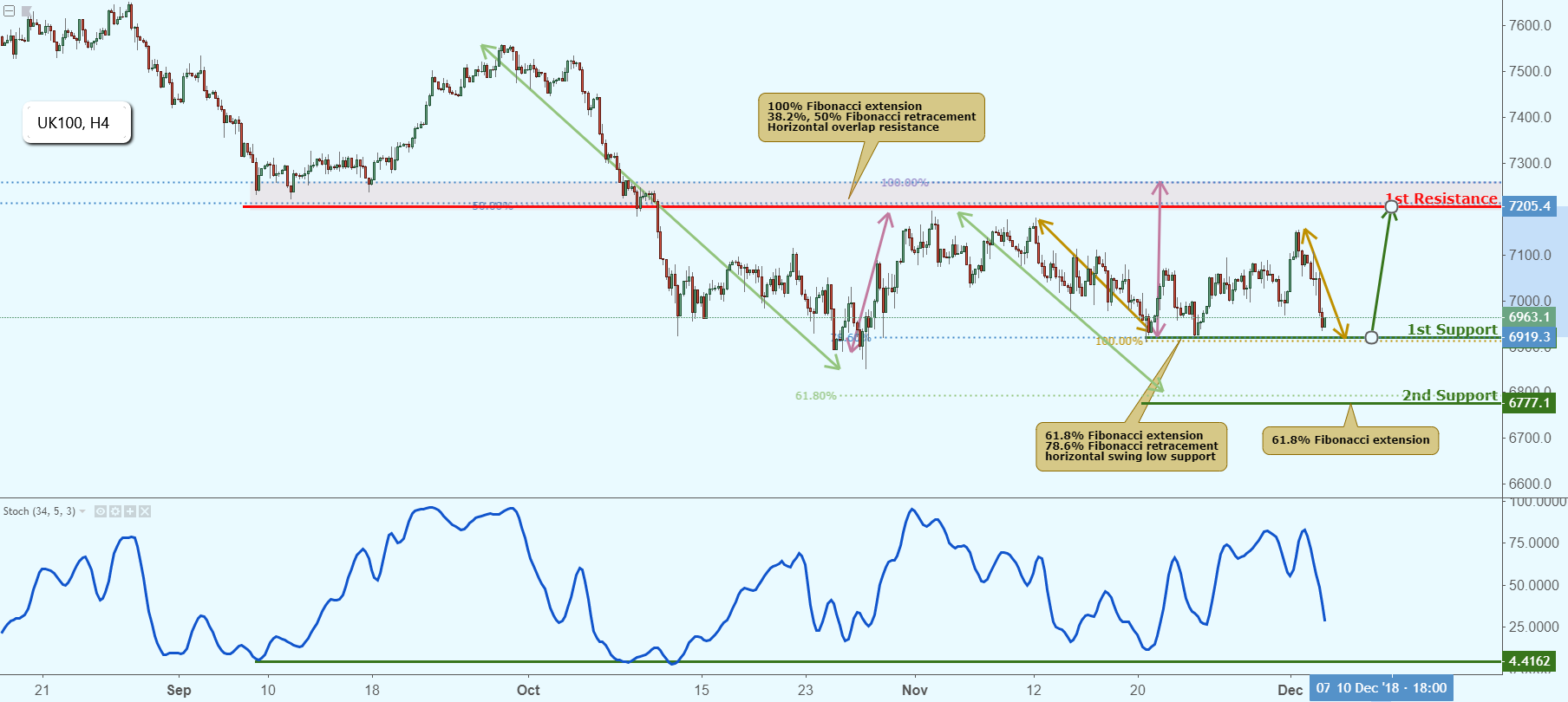Image resolution: width=1568 pixels, height=702 pixels.
Task: Click the Dec label on time axis
Action: click(1290, 690)
